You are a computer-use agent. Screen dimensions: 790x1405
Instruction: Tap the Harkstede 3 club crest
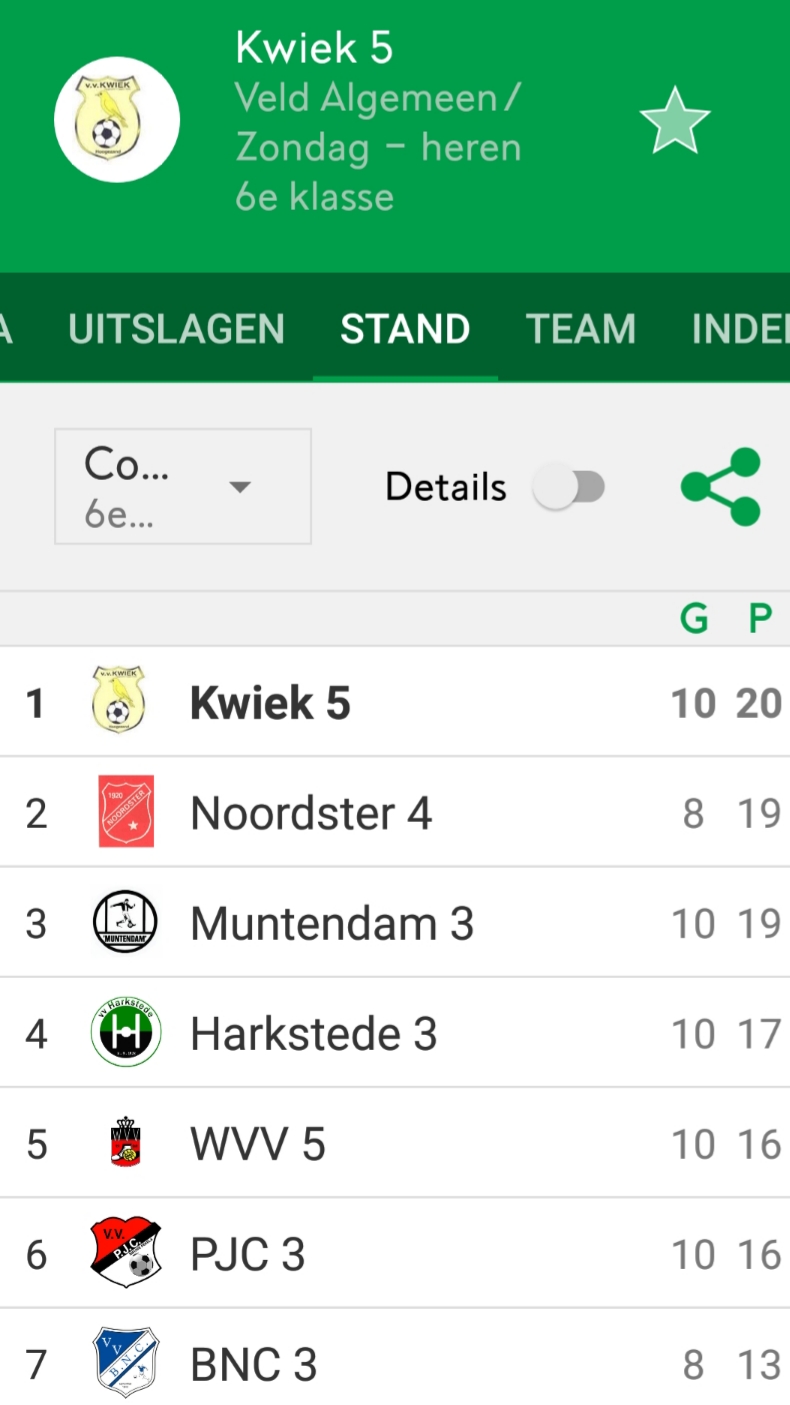[125, 1032]
